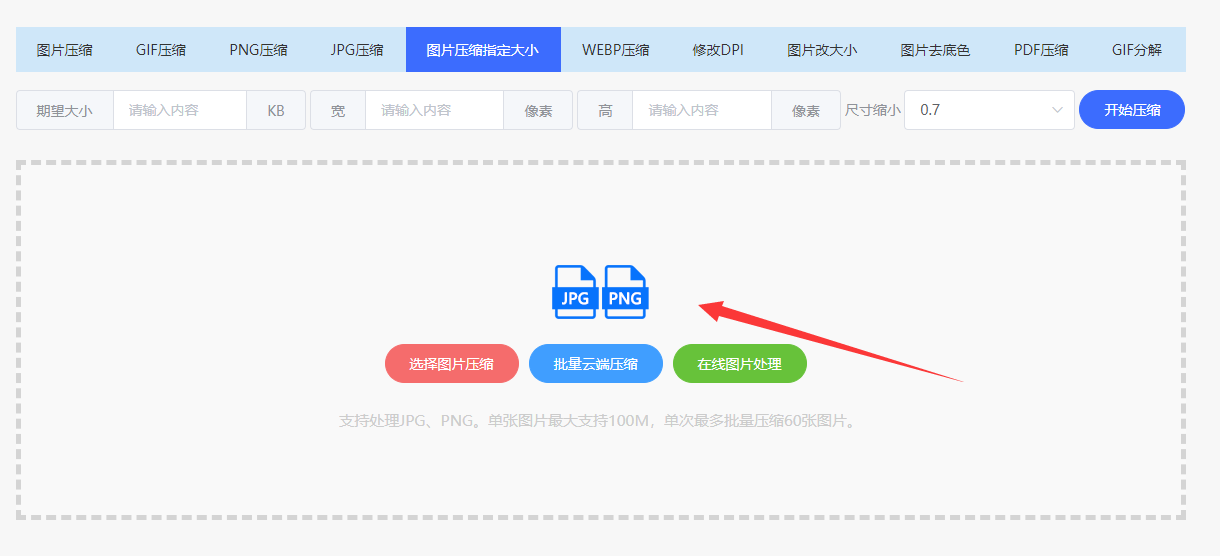Go to the WEBP压缩 tab
The height and width of the screenshot is (556, 1220).
tap(615, 50)
